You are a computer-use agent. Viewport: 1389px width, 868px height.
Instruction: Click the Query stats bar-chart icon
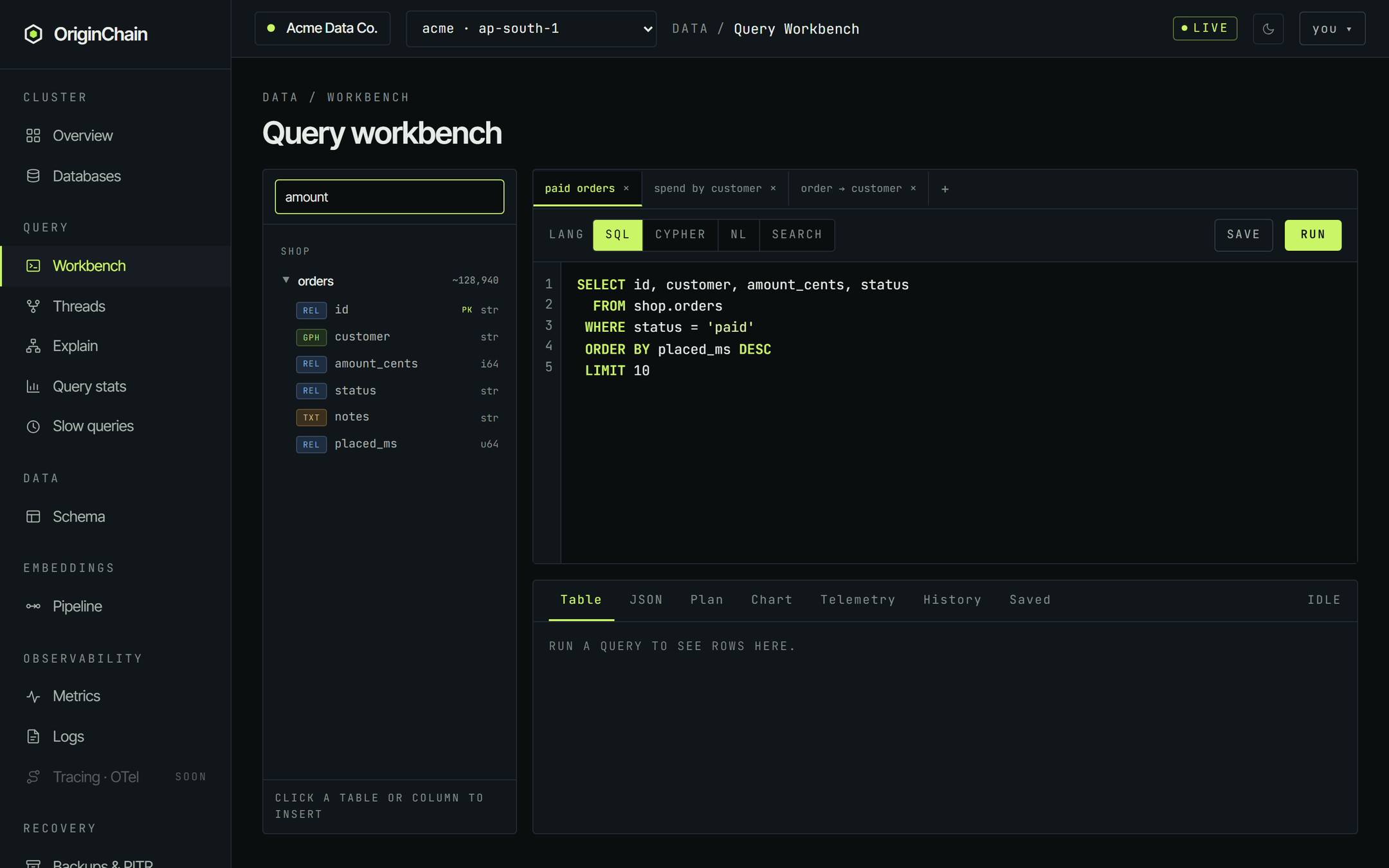tap(33, 386)
